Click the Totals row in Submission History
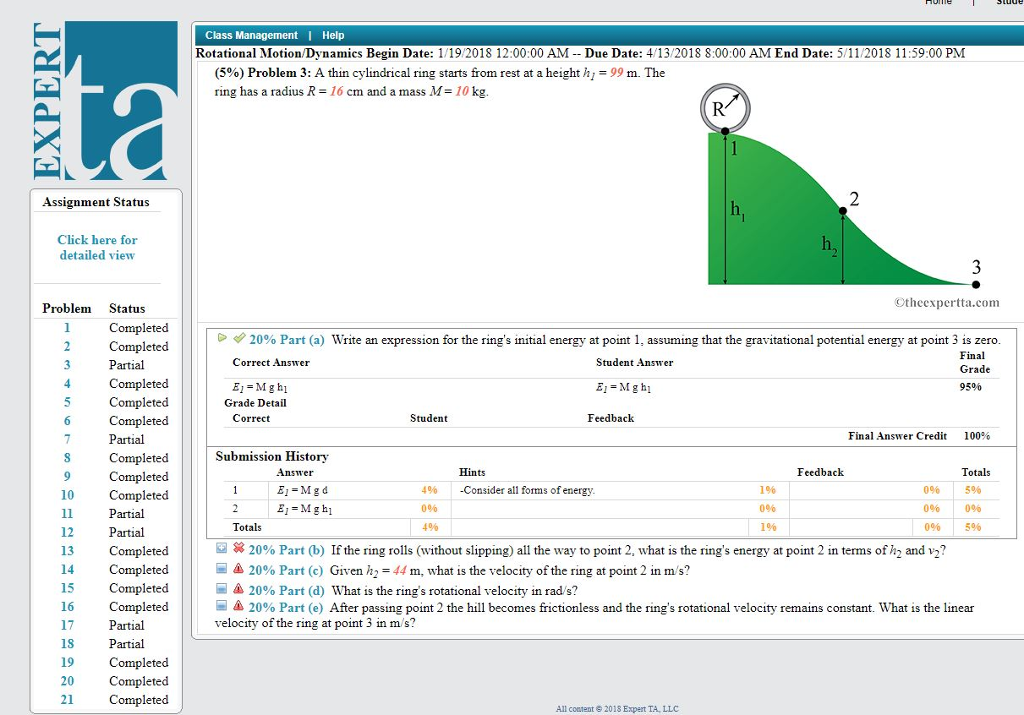The height and width of the screenshot is (715, 1024). point(247,527)
